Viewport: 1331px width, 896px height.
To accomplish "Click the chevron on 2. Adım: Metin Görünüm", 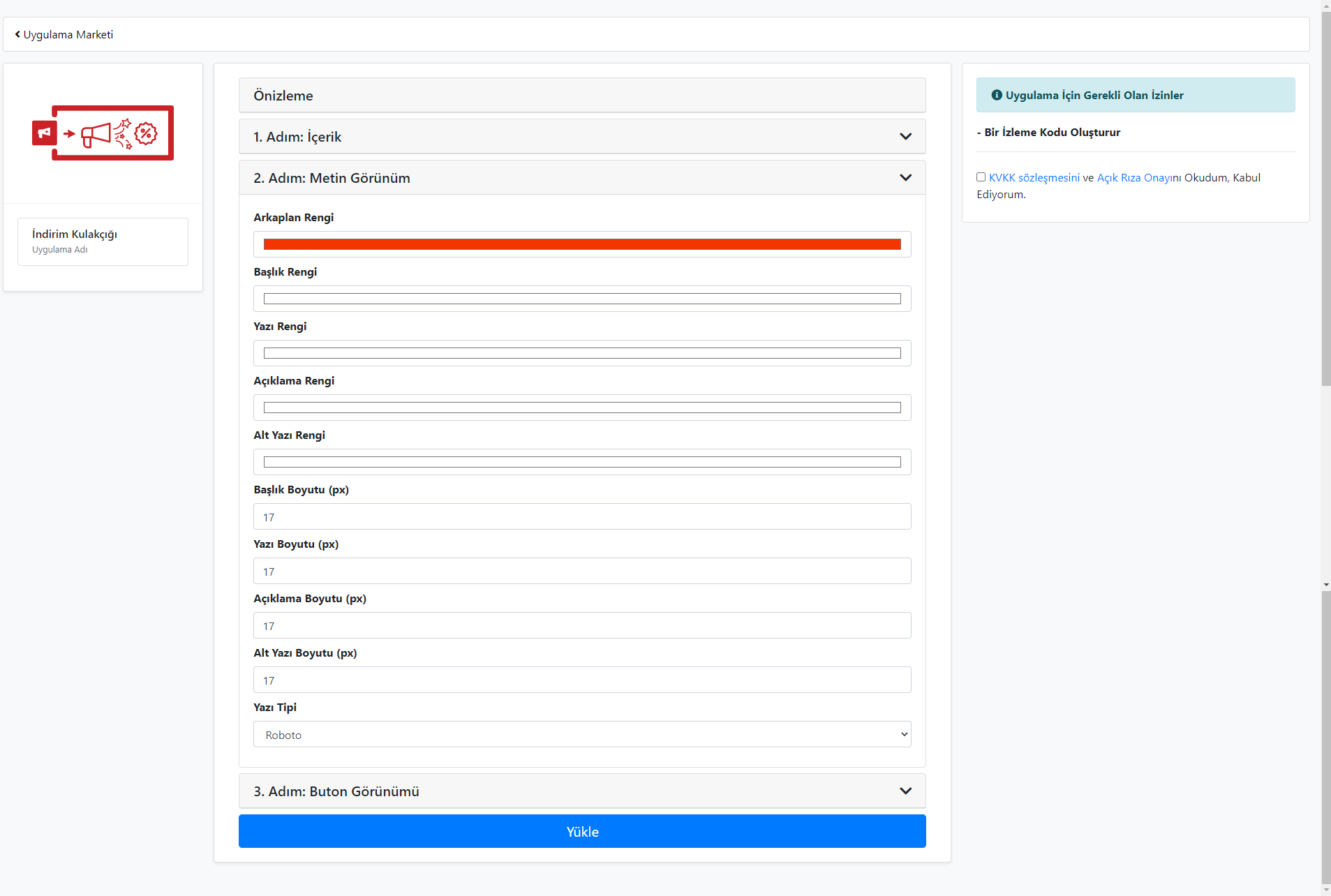I will tap(905, 178).
